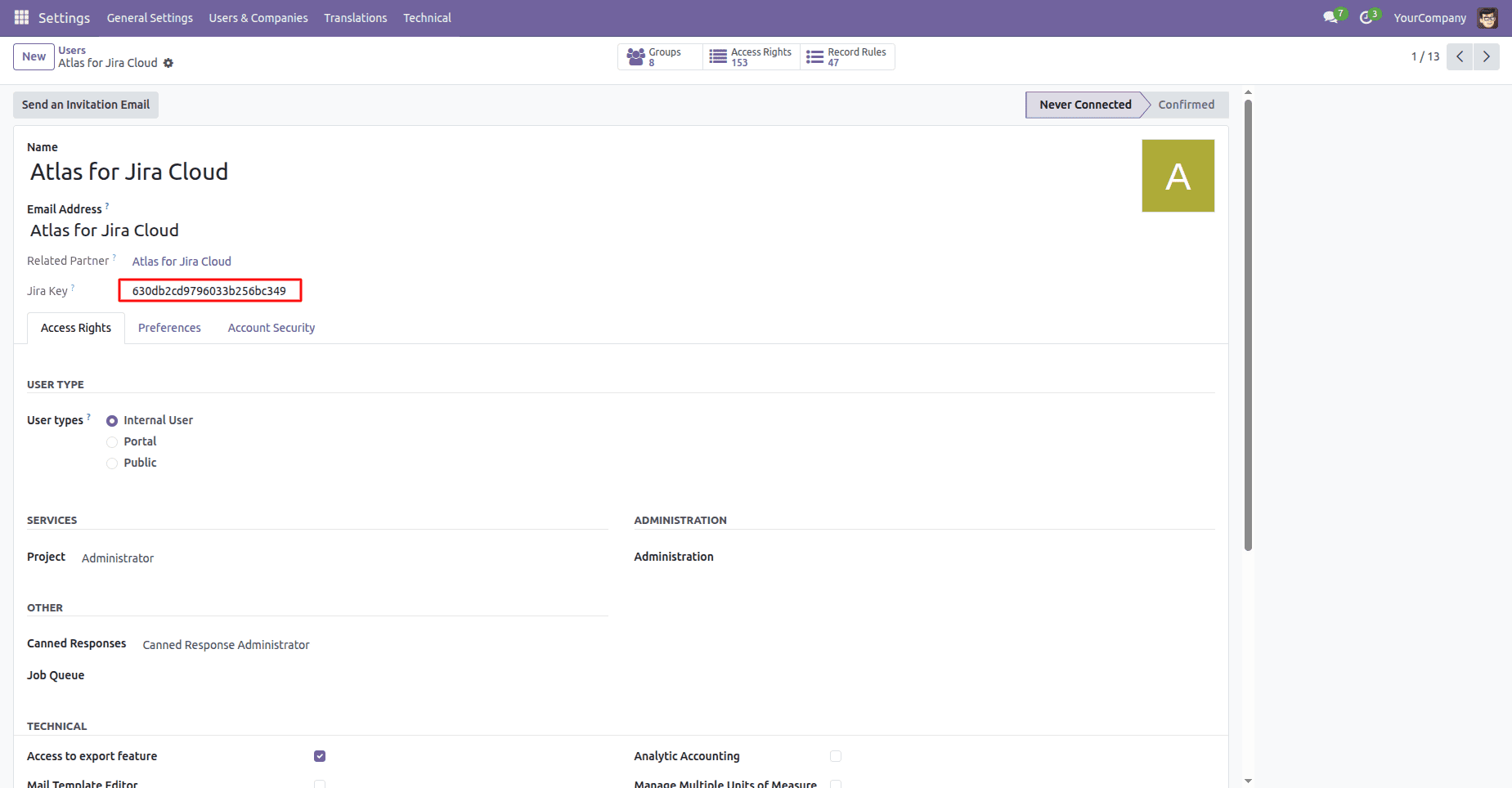The width and height of the screenshot is (1512, 788).
Task: Click the vertical scrollbar of the form
Action: pyautogui.click(x=1248, y=325)
